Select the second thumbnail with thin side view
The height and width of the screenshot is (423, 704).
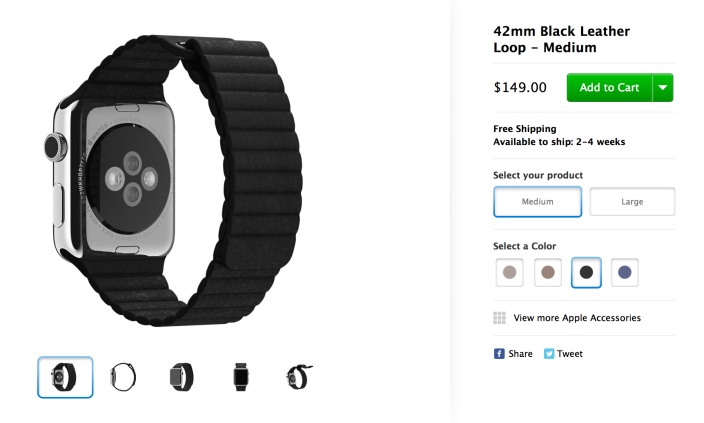[123, 377]
